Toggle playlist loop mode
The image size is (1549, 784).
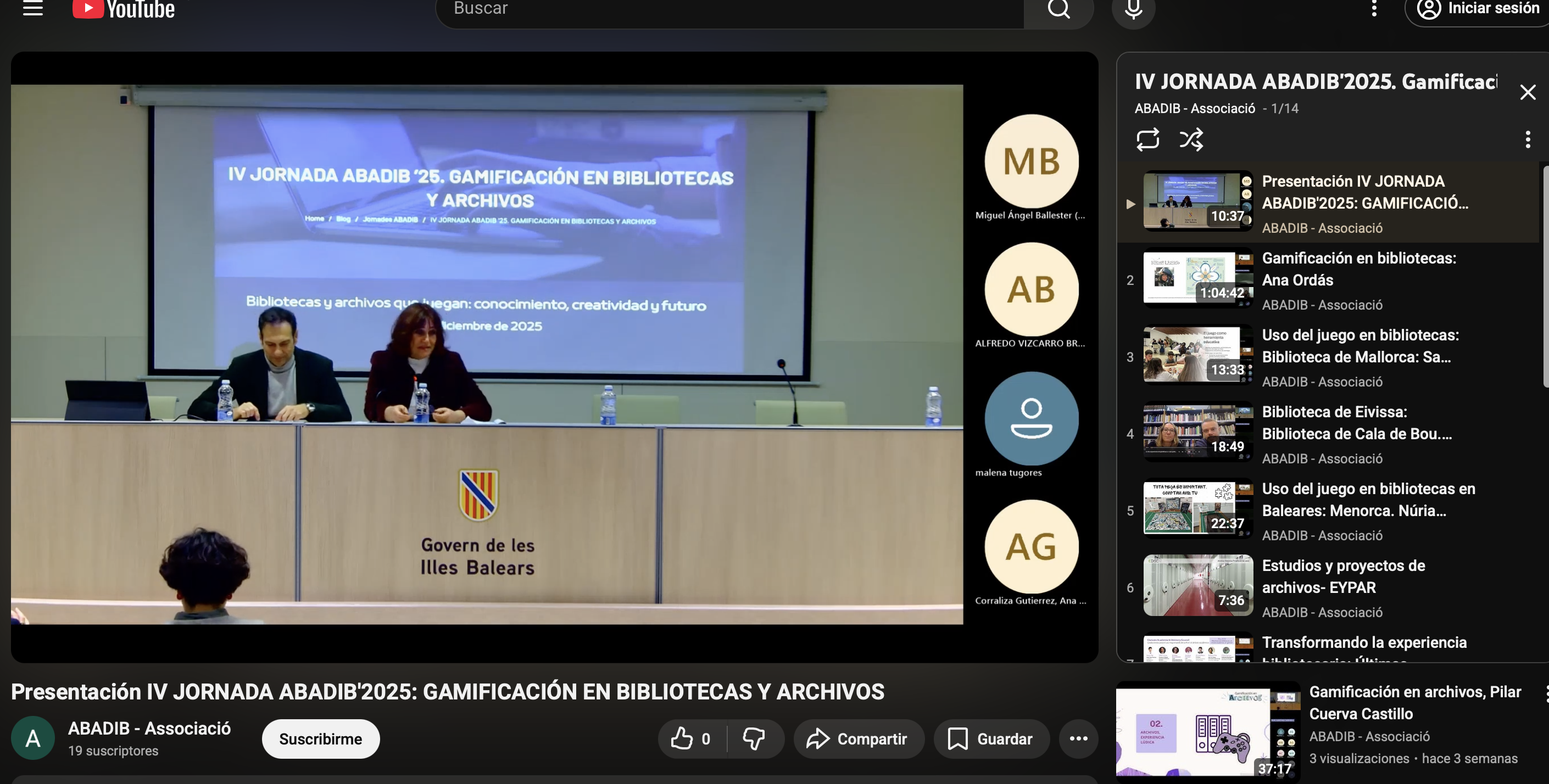click(x=1147, y=139)
